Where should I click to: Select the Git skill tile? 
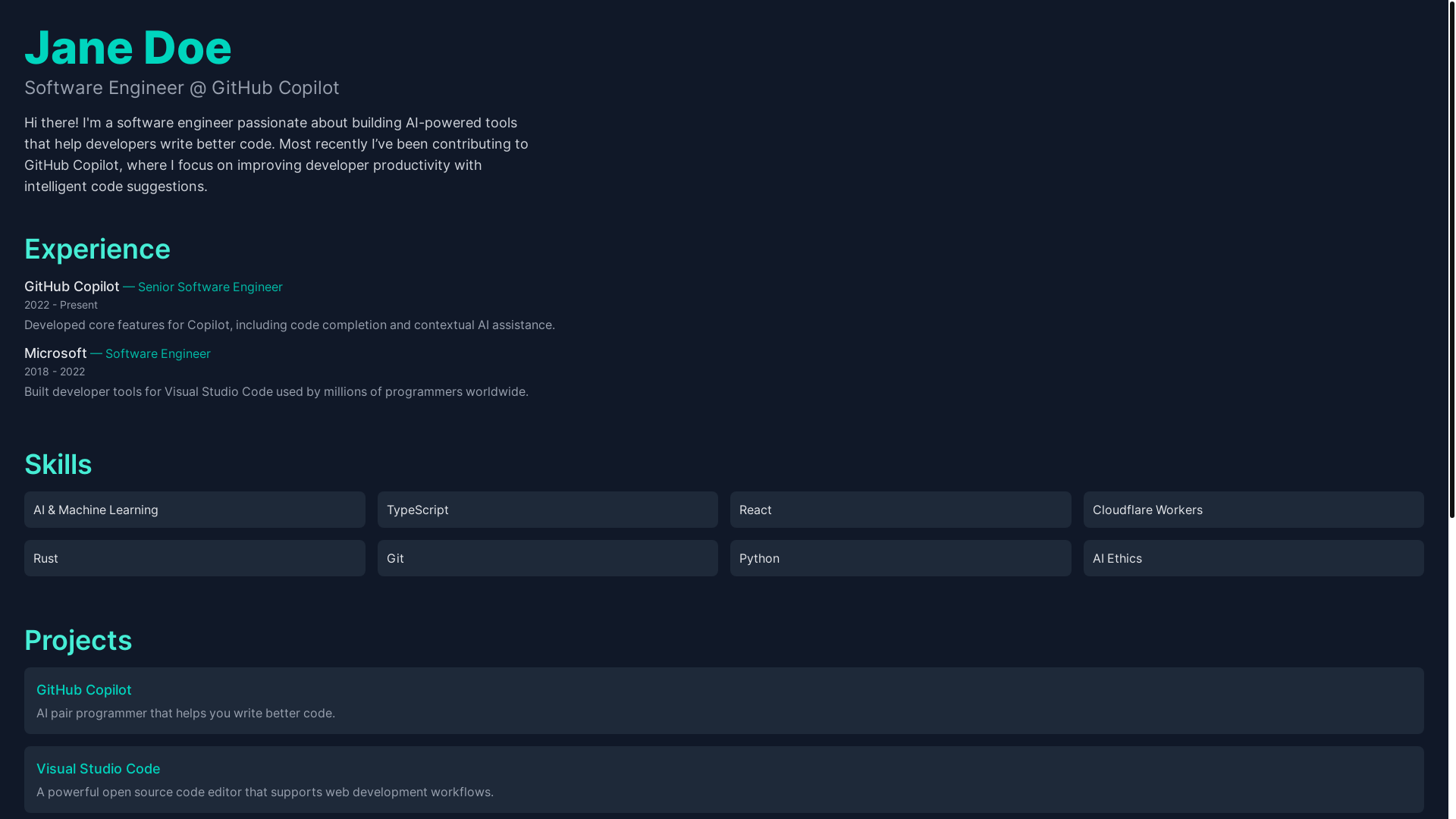tap(548, 558)
